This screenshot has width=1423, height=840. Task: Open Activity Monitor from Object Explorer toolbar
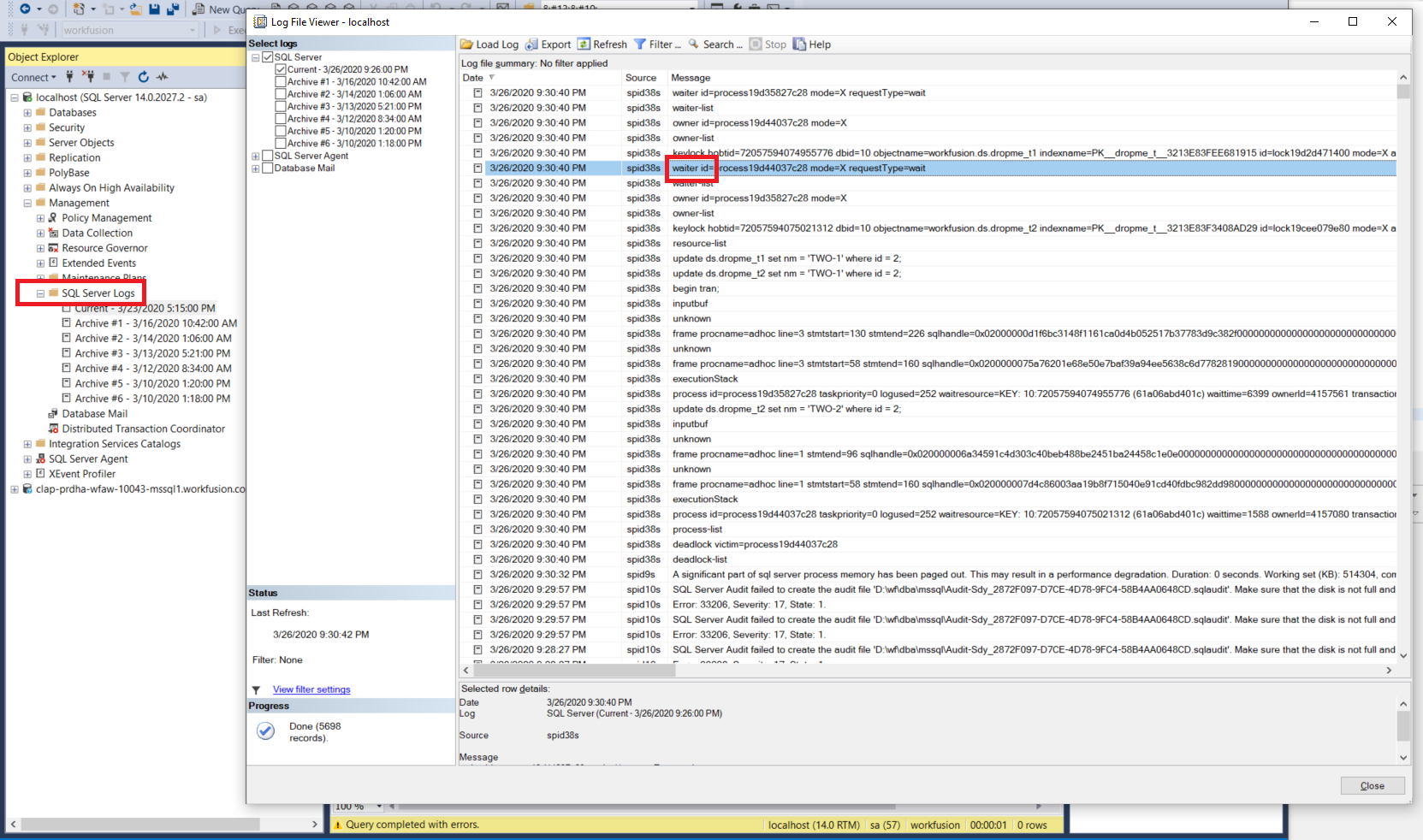pos(162,77)
